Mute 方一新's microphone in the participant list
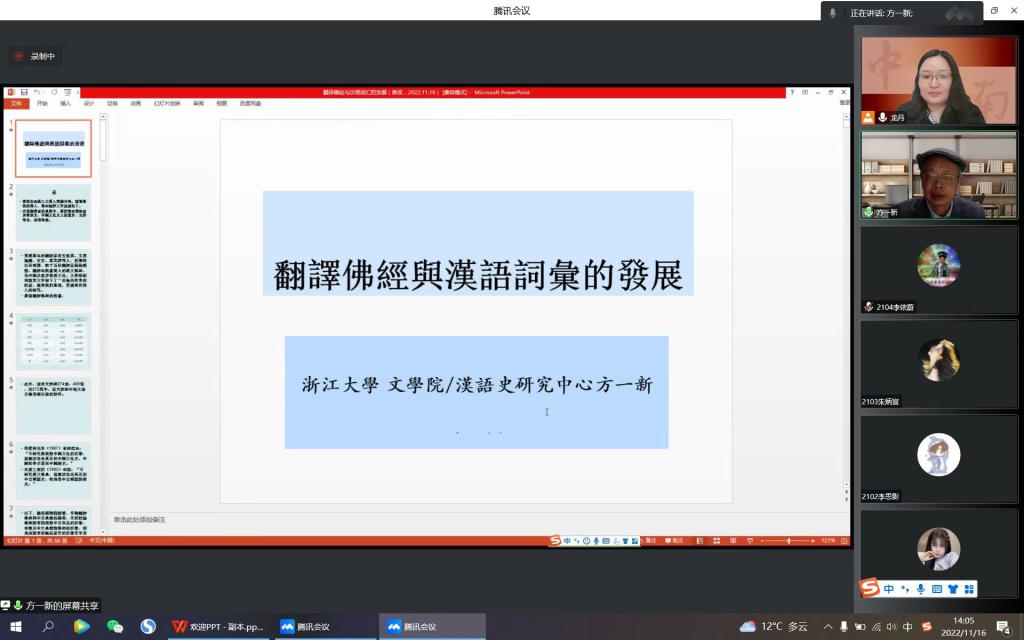 tap(868, 212)
